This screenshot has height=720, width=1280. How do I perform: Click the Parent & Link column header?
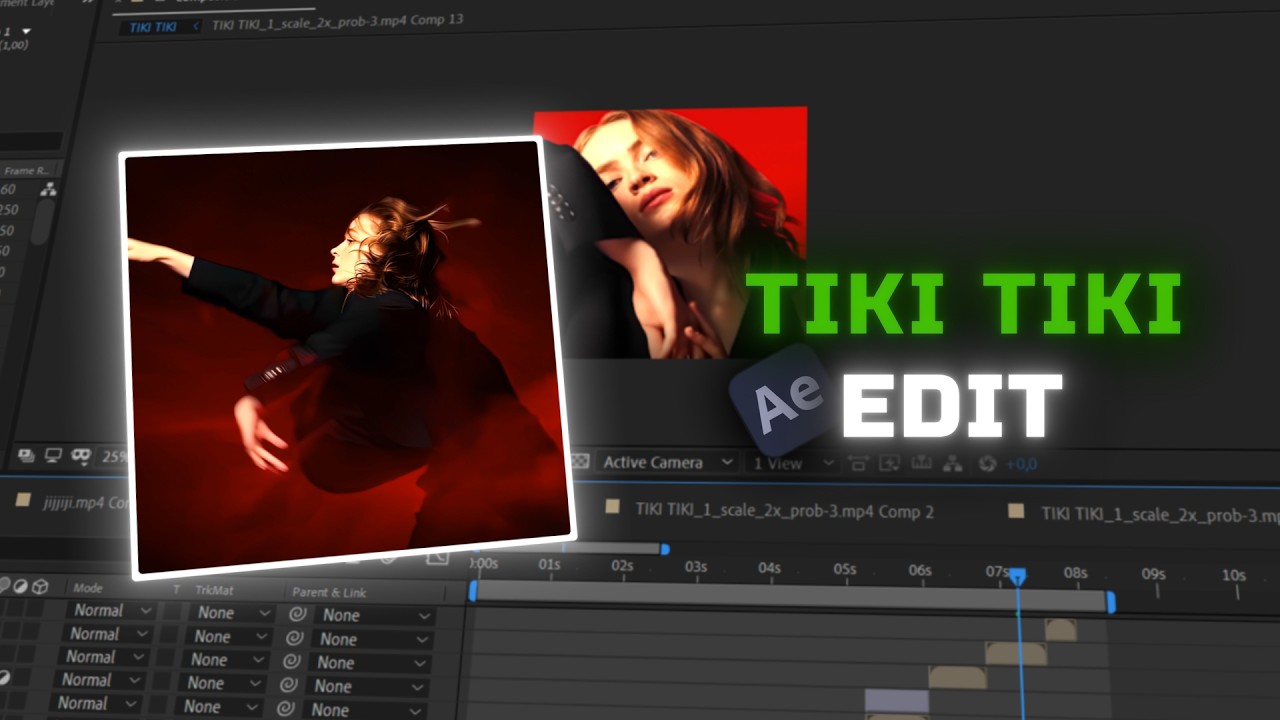pos(329,592)
